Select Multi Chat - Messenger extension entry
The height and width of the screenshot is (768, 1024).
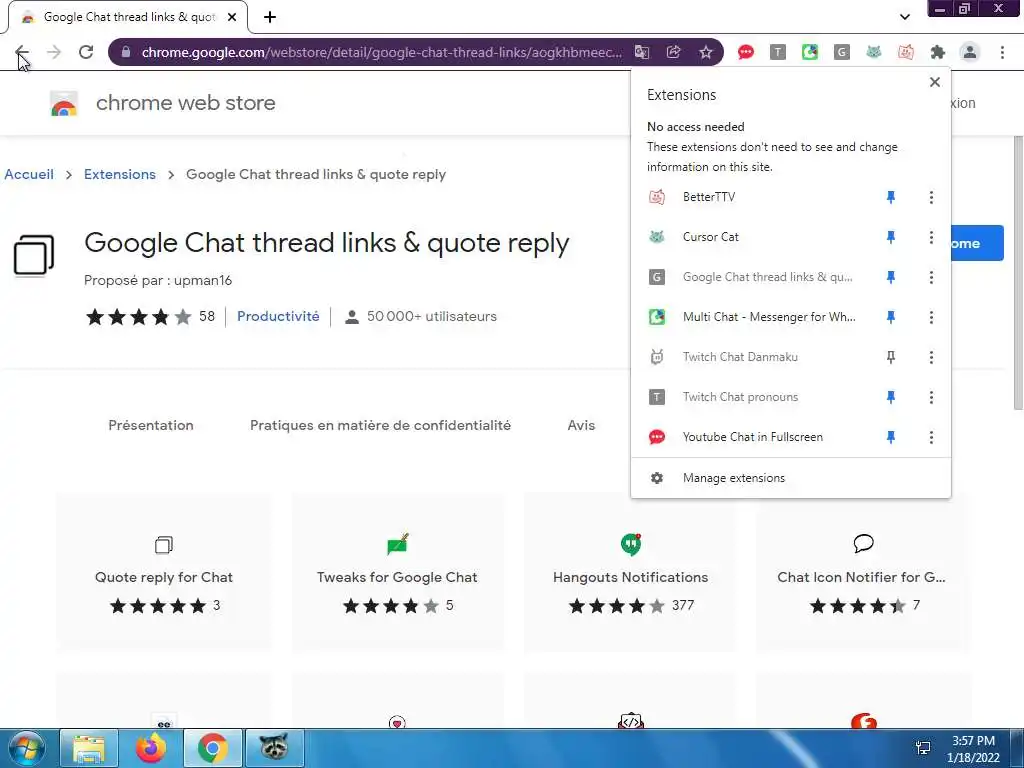tap(754, 317)
